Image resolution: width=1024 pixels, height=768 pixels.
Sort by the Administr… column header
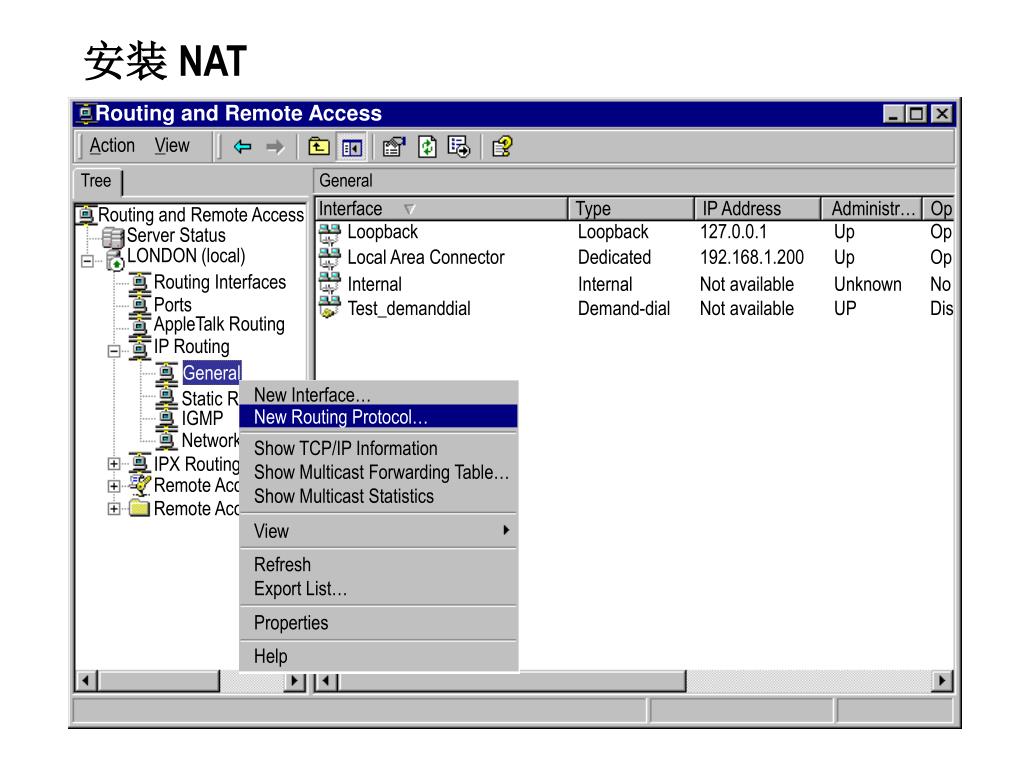871,209
